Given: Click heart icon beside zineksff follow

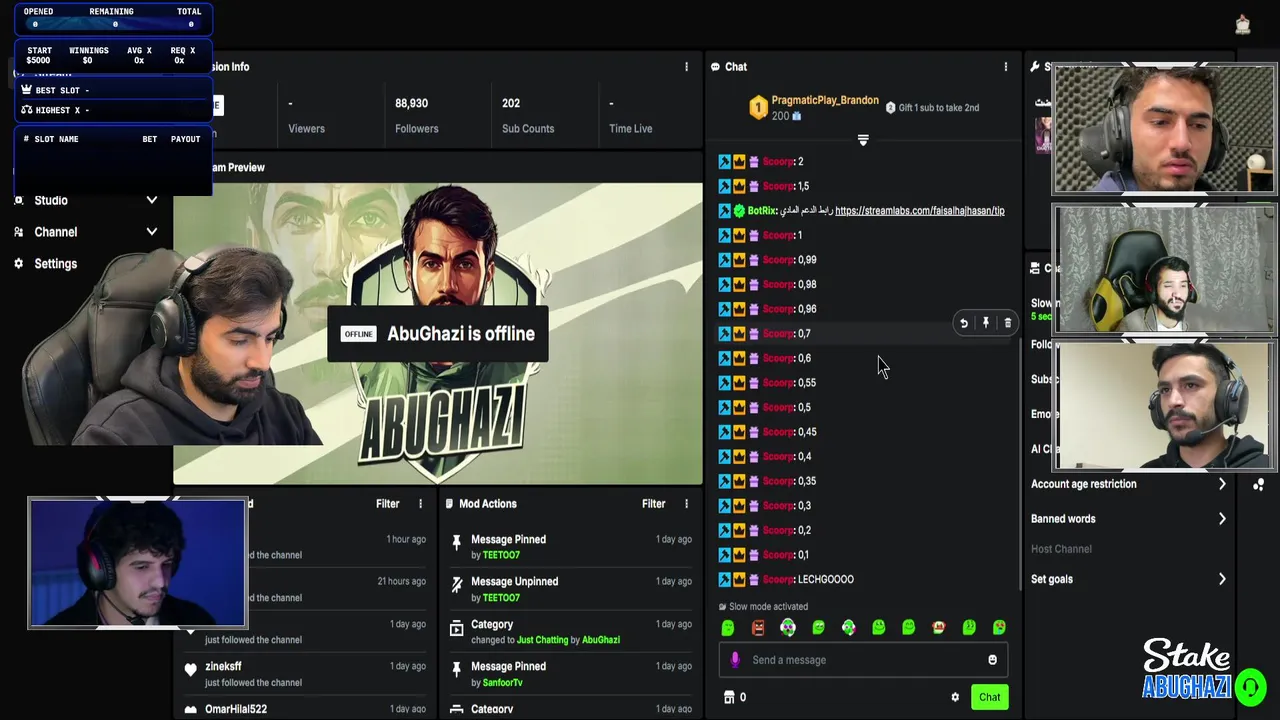Looking at the screenshot, I should [x=191, y=671].
